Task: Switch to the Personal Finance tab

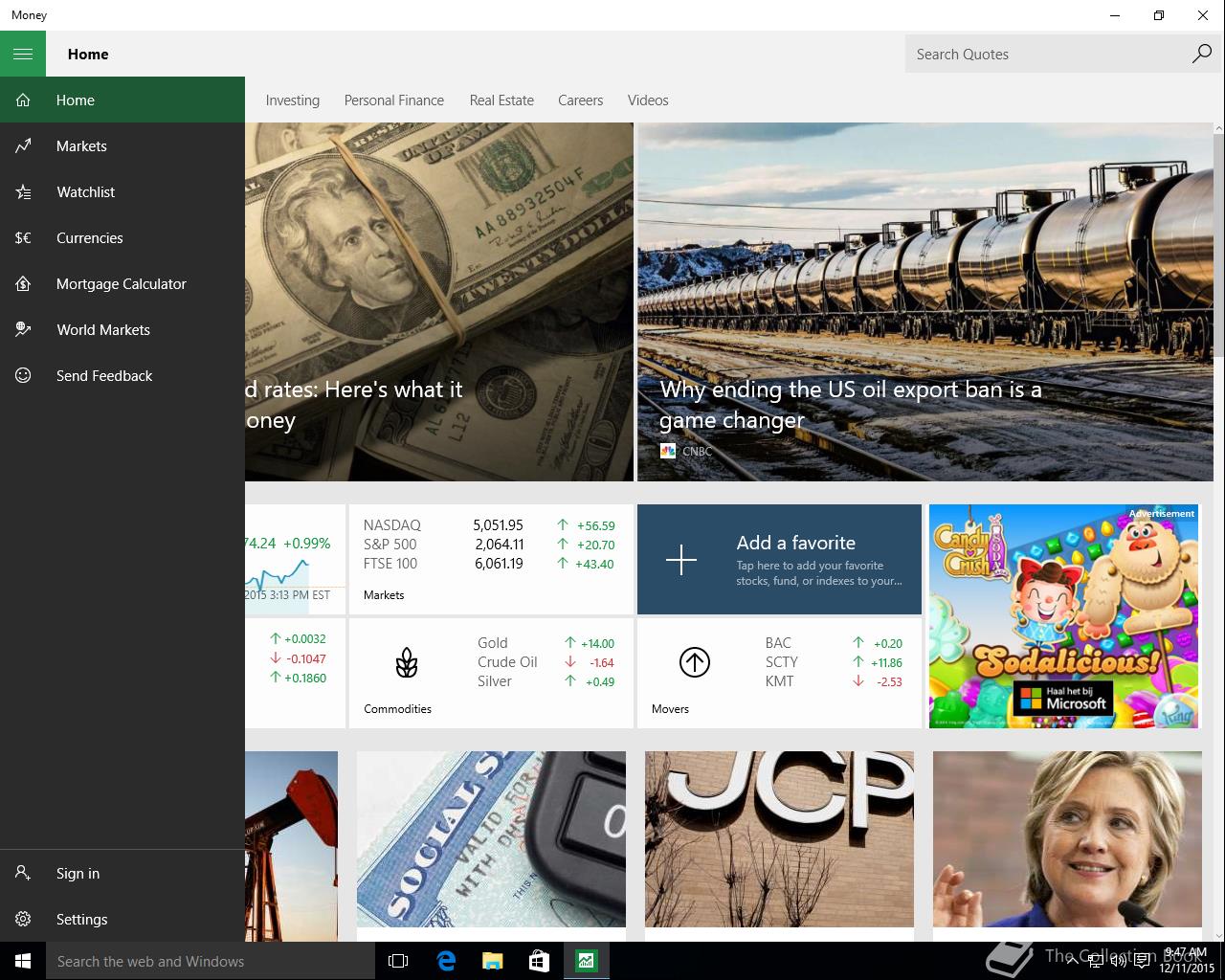Action: tap(393, 100)
